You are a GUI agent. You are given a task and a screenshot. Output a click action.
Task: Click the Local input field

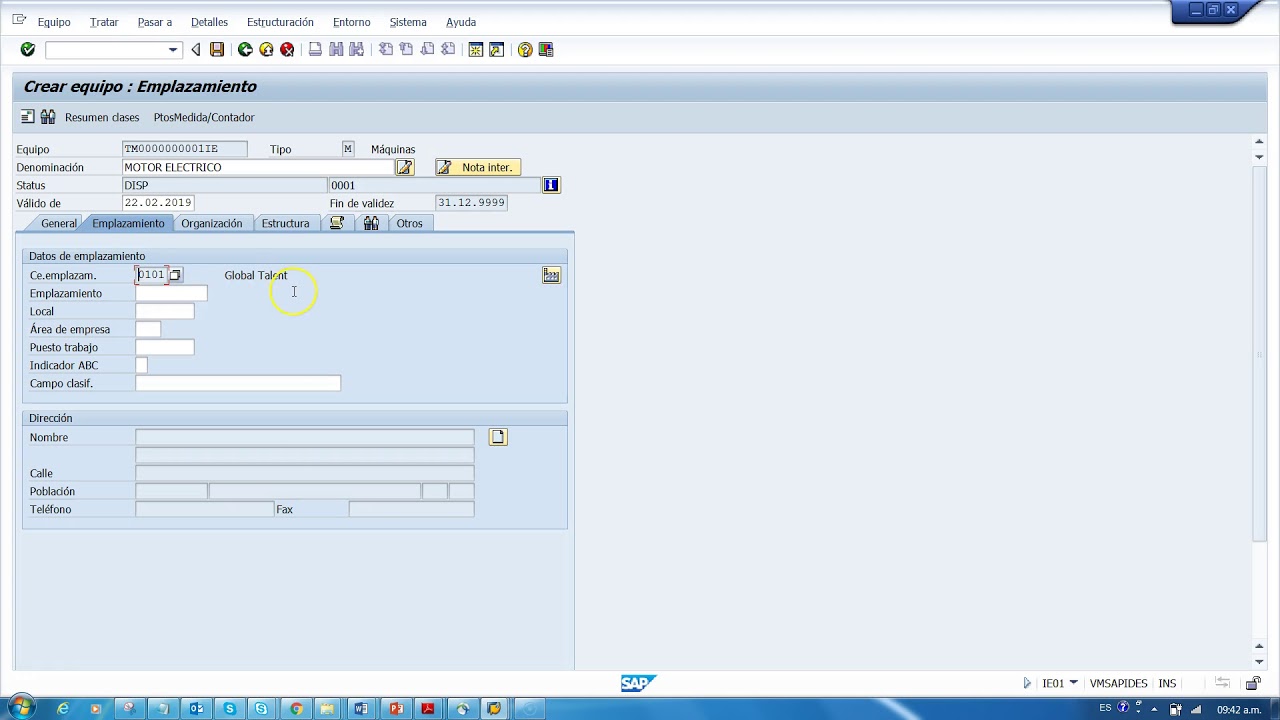pos(164,311)
